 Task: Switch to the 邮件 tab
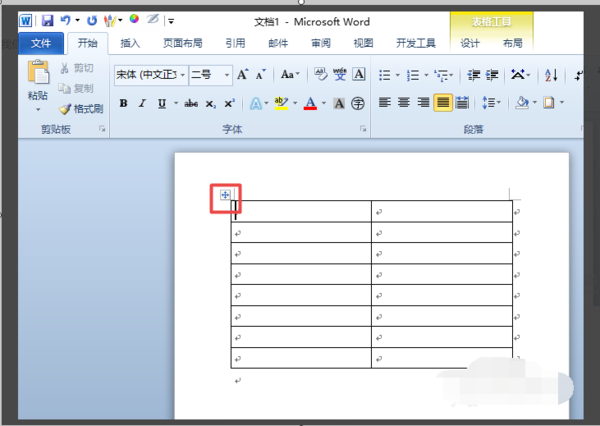point(278,43)
